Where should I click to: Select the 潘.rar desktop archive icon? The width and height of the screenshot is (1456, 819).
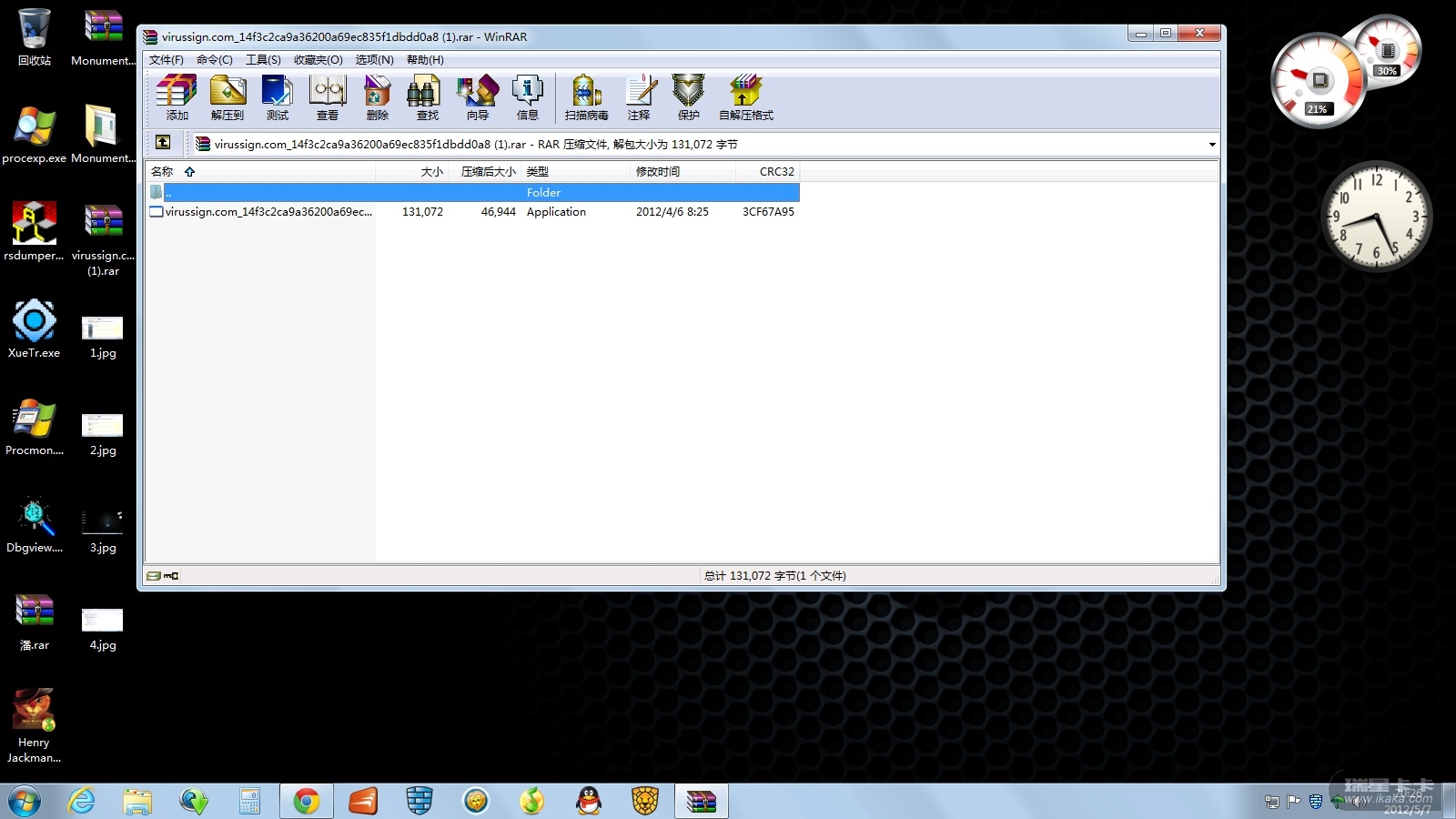coord(35,622)
